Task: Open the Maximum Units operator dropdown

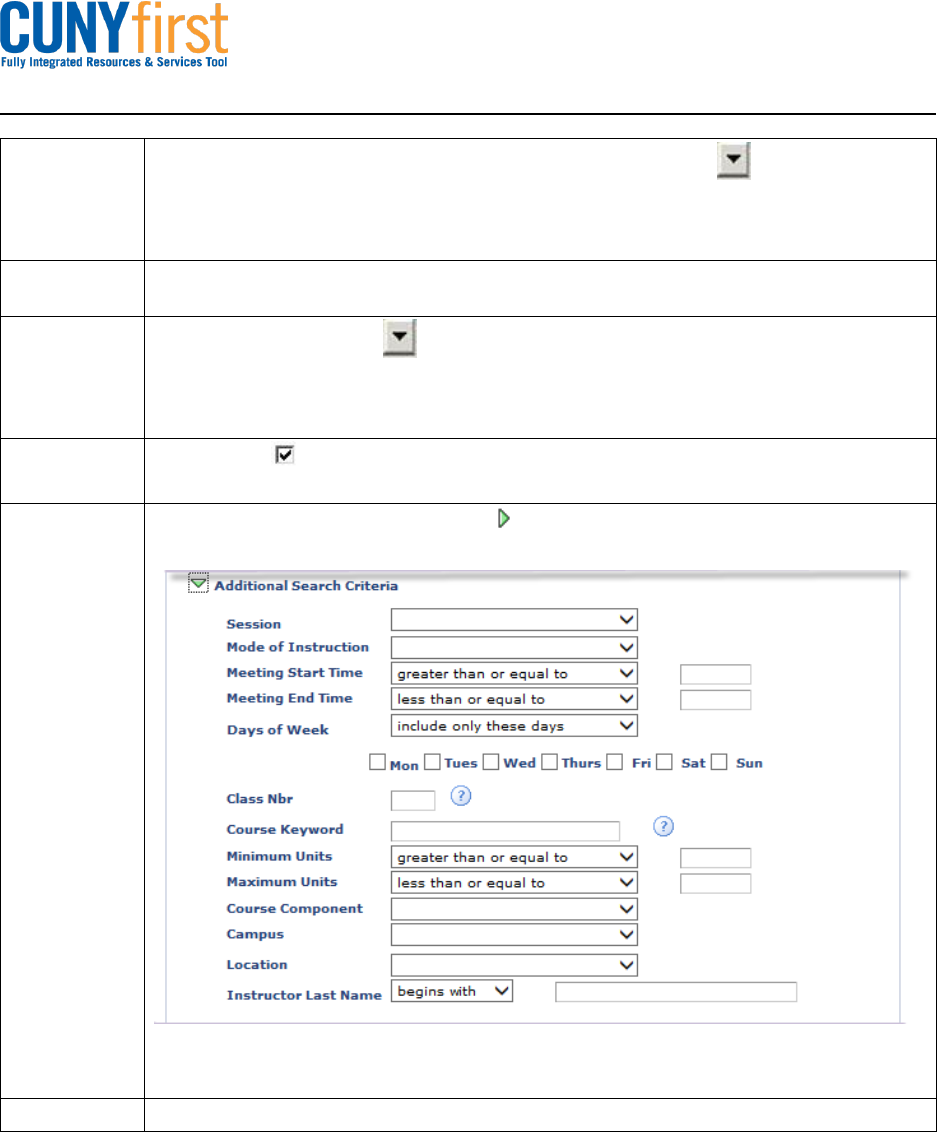Action: click(x=514, y=882)
